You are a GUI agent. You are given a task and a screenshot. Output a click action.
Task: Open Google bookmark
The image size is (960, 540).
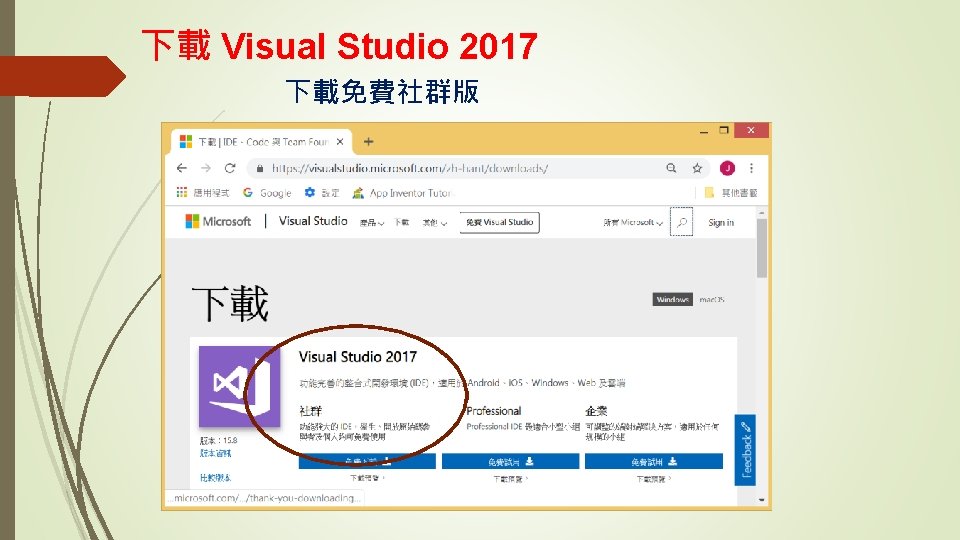[267, 192]
